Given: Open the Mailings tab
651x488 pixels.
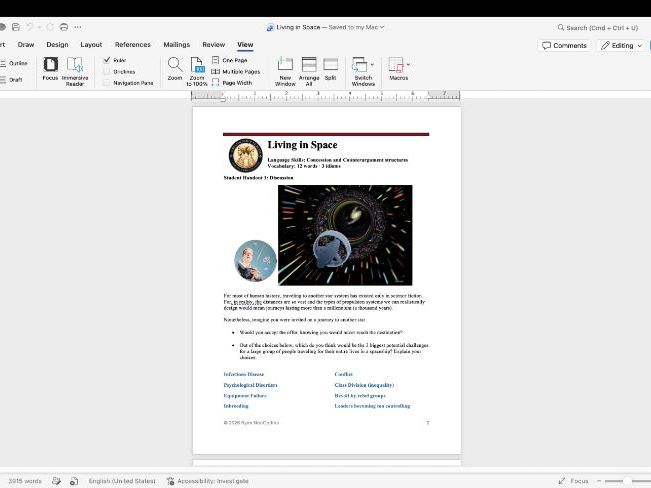Looking at the screenshot, I should (176, 44).
